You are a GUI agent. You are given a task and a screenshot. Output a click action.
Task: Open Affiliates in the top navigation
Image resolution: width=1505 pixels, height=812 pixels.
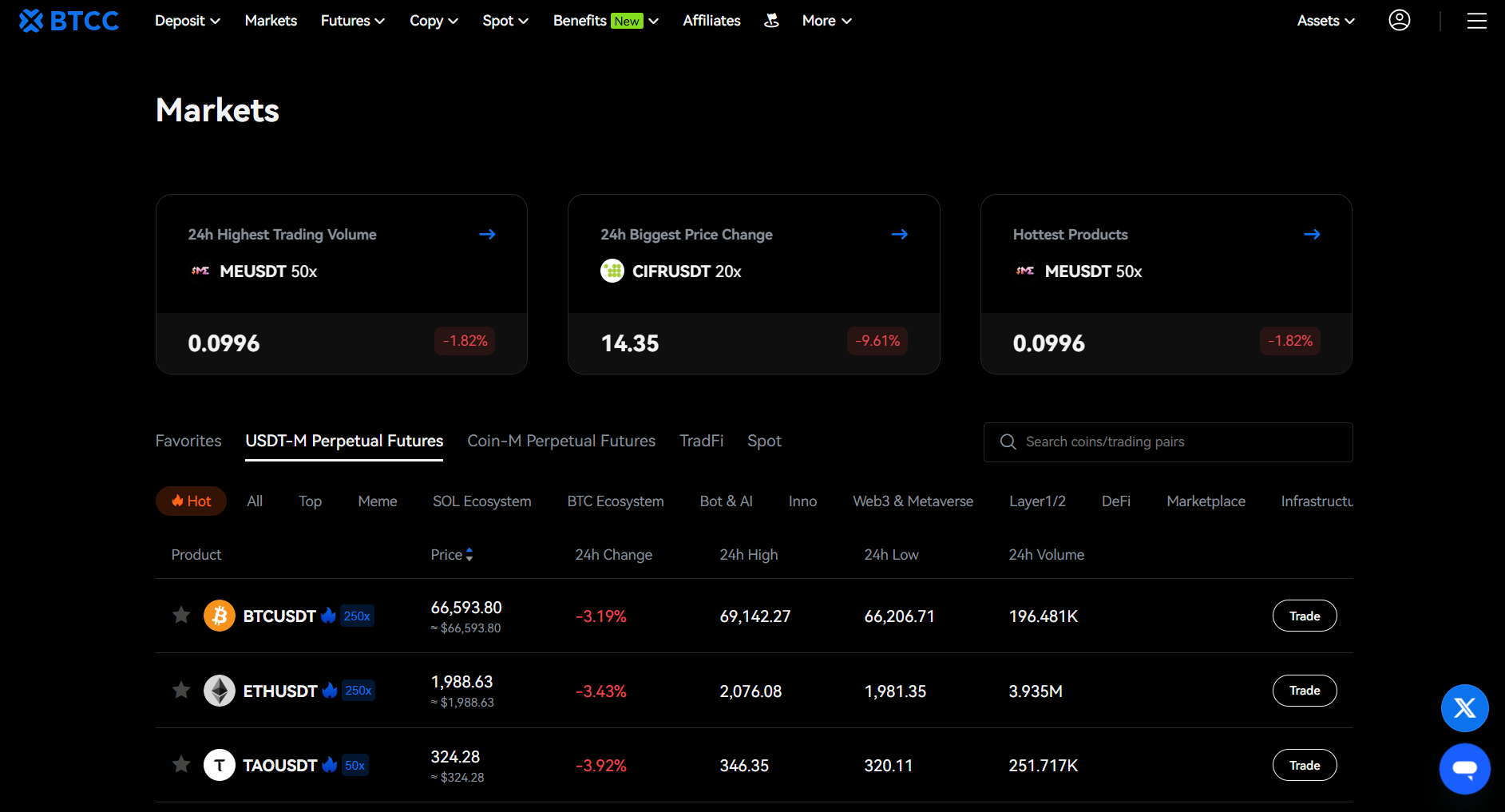coord(711,21)
